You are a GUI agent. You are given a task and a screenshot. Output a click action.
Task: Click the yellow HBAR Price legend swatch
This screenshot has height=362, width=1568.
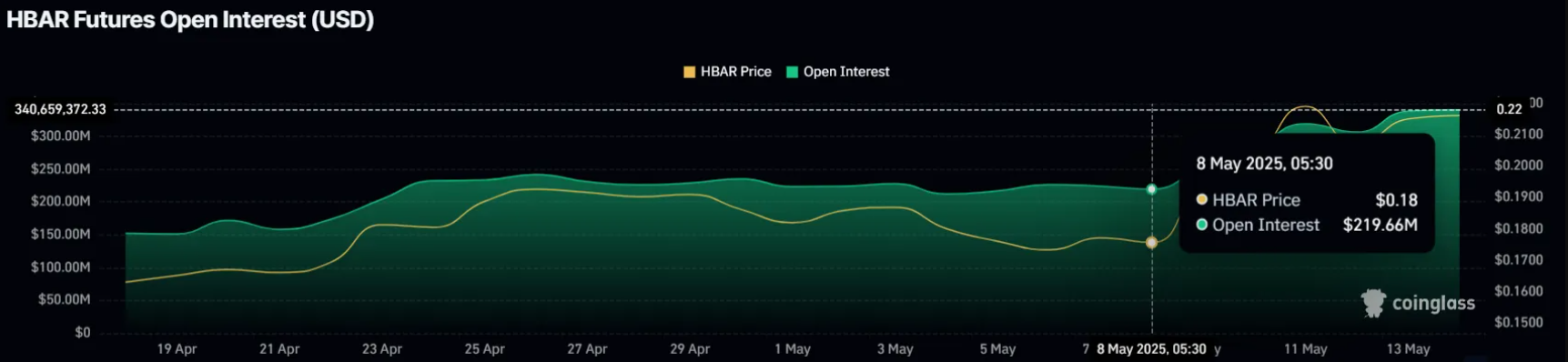[689, 72]
